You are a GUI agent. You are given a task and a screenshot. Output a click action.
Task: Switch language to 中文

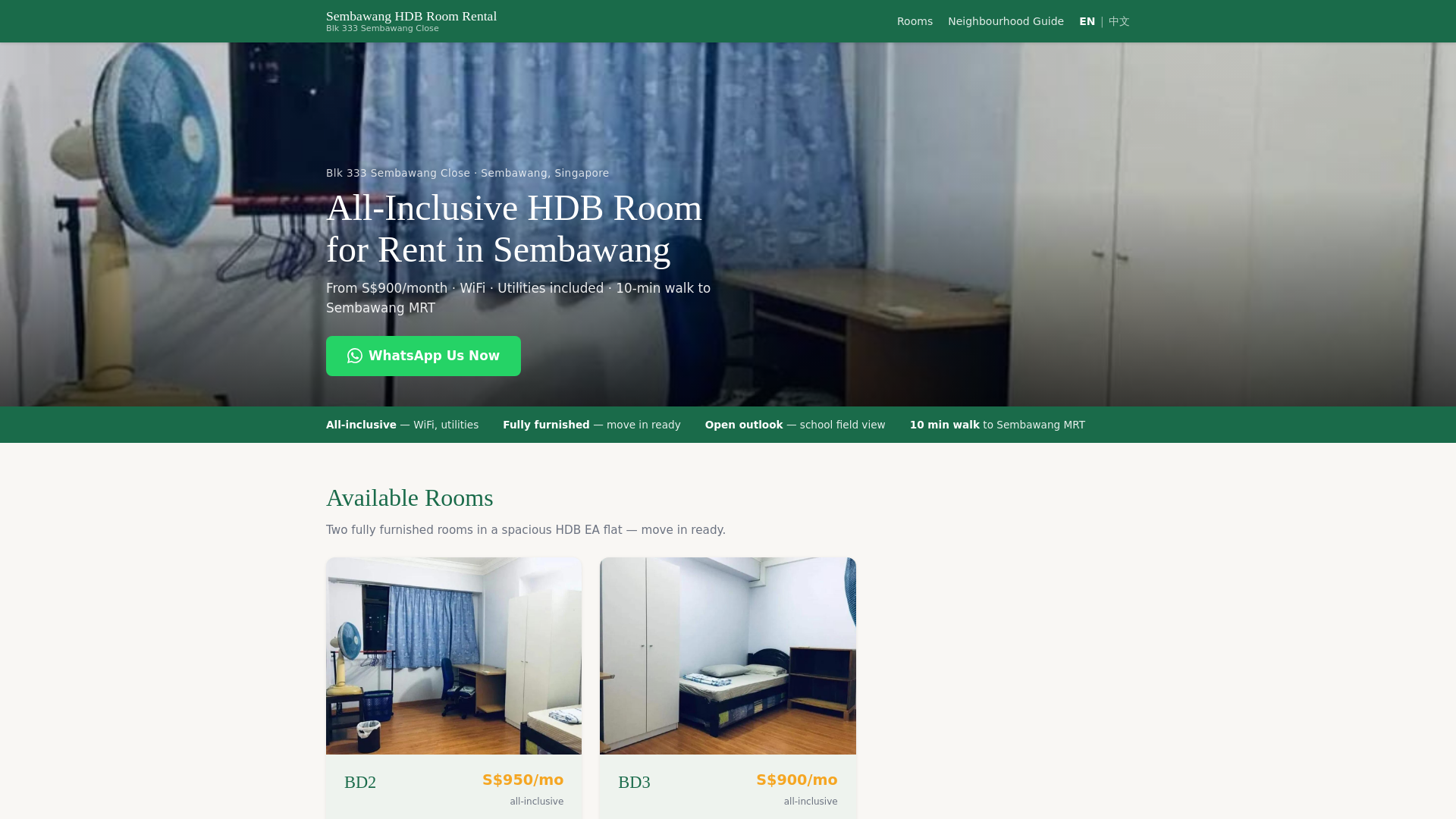[x=1119, y=21]
